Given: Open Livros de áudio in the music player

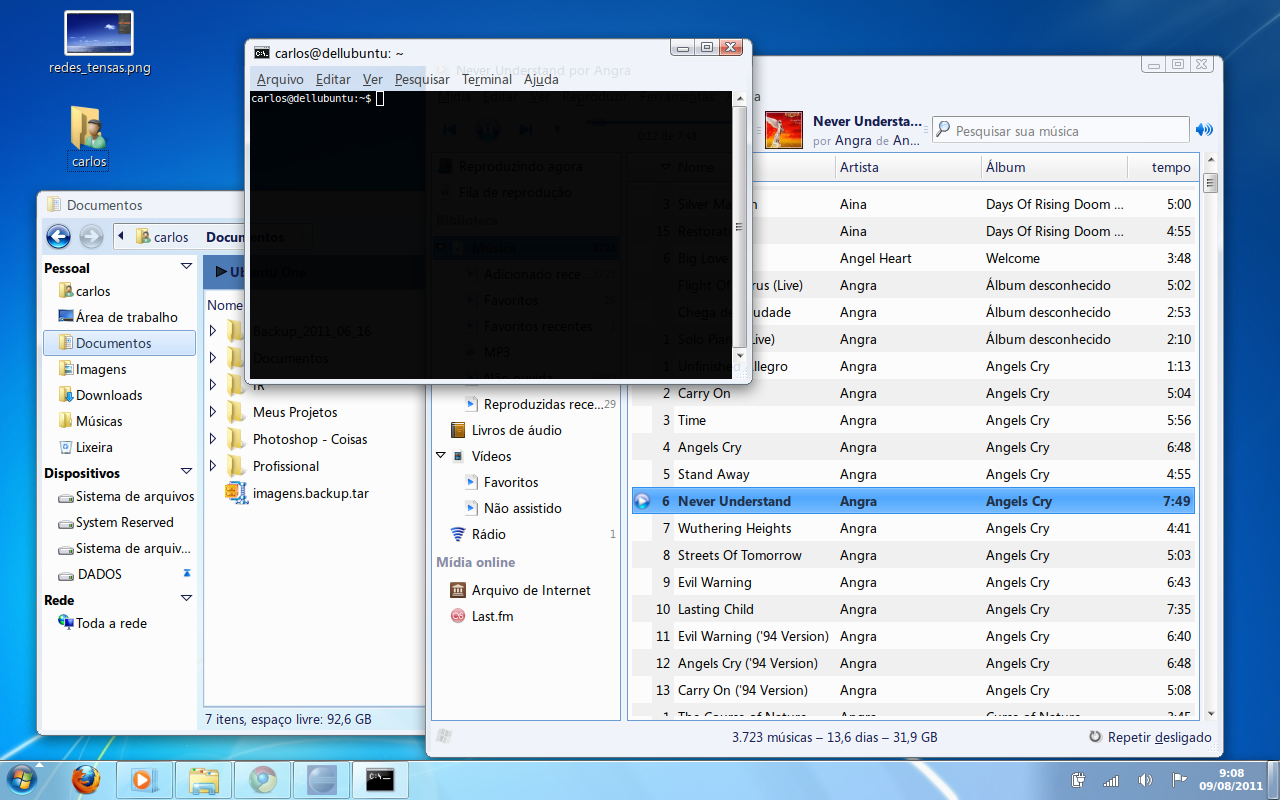Looking at the screenshot, I should [x=506, y=430].
